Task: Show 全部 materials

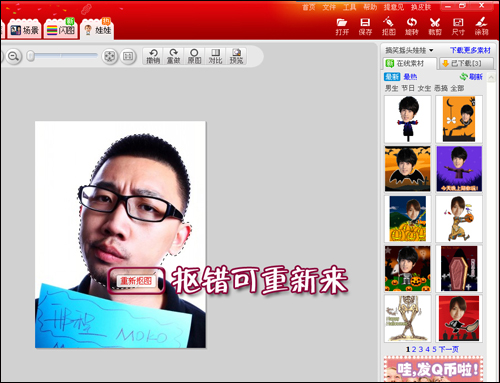Action: [457, 88]
